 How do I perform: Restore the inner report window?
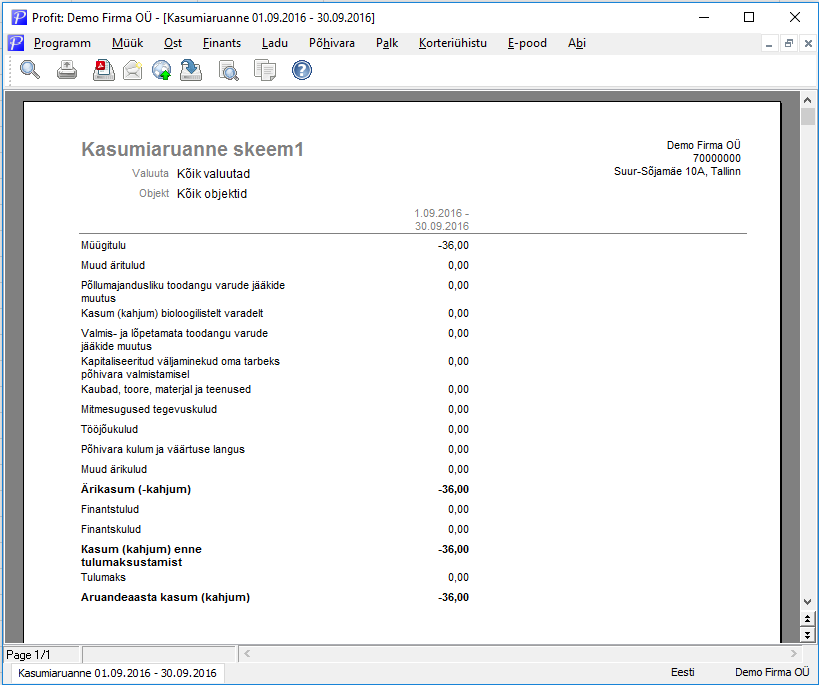coord(789,44)
